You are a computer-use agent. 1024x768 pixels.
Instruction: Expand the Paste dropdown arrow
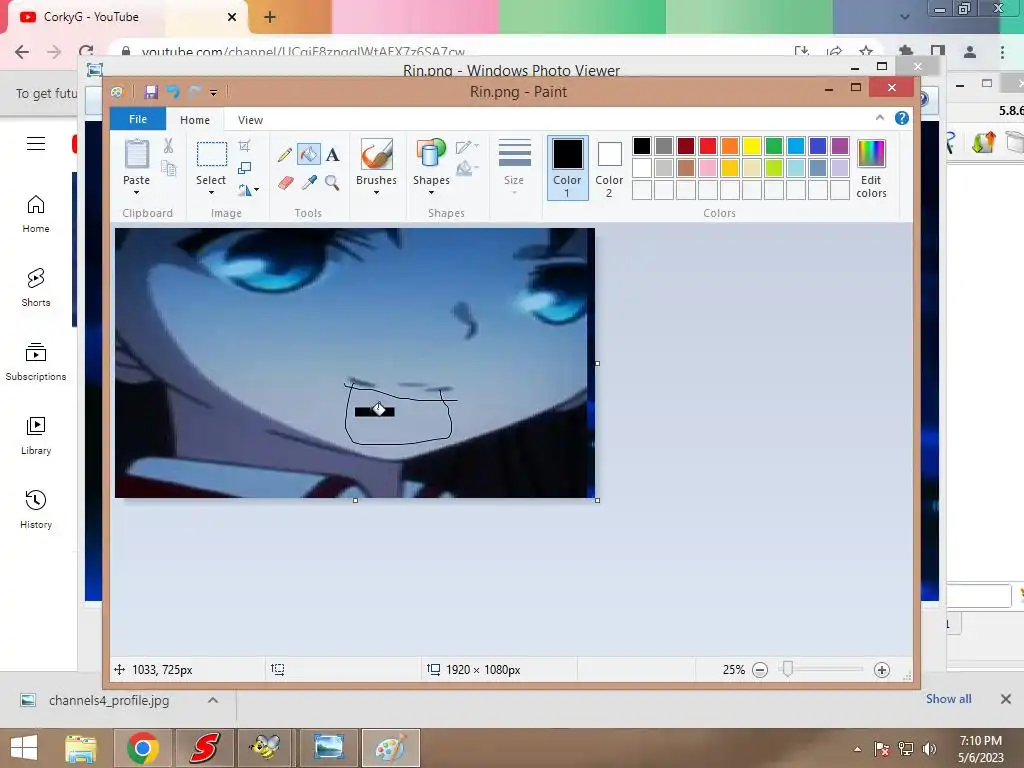[136, 193]
